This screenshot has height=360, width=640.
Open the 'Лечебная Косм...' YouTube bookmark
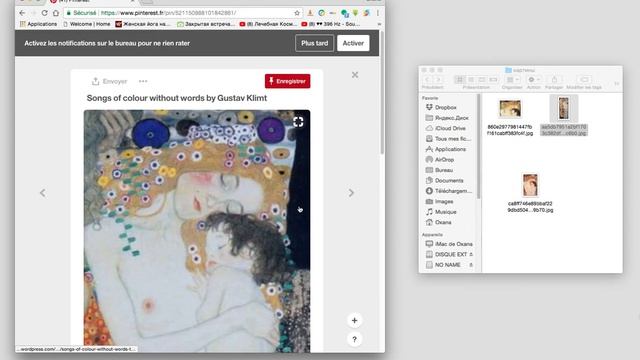(x=268, y=24)
